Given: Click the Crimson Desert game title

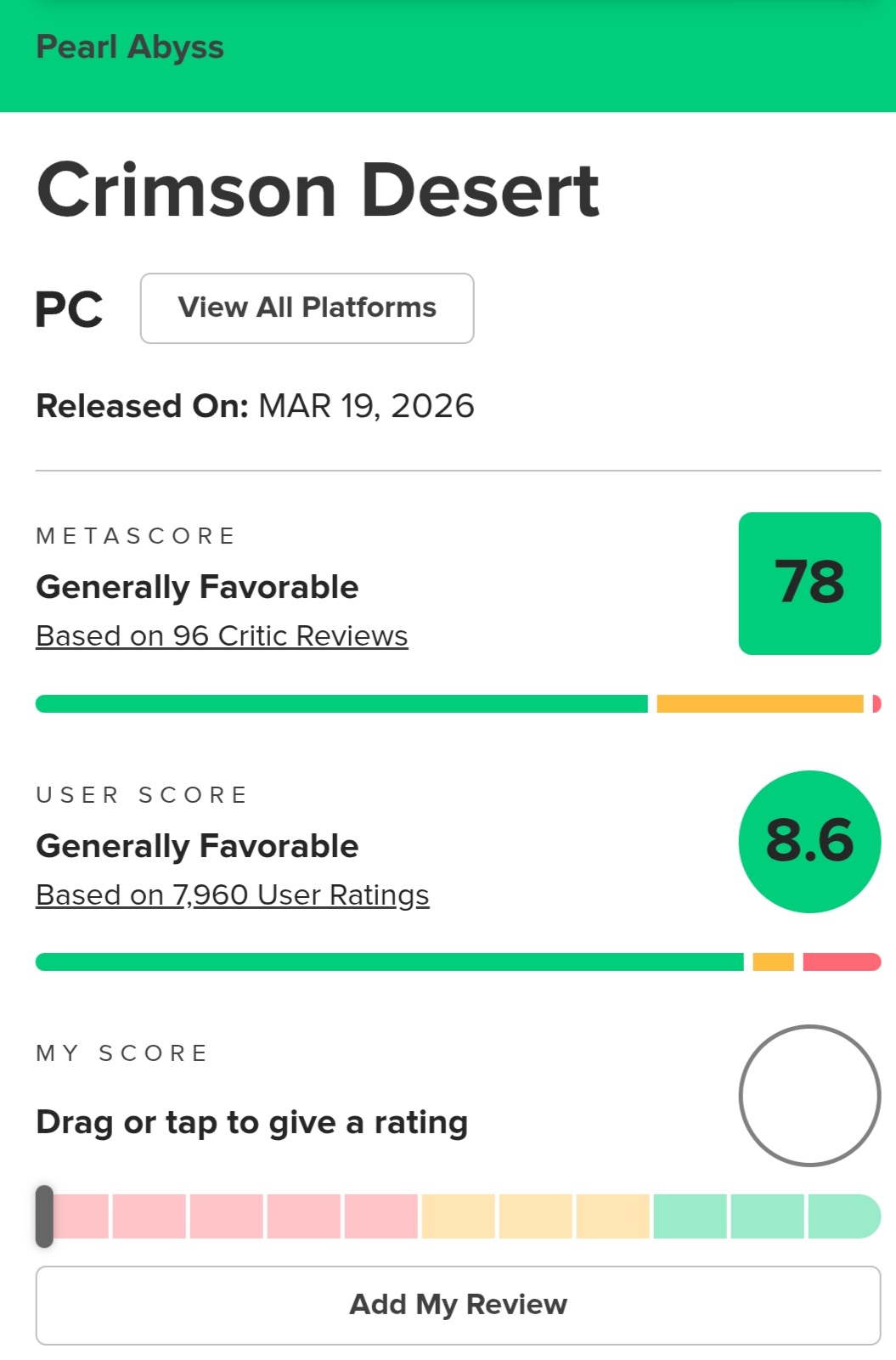Looking at the screenshot, I should (318, 190).
